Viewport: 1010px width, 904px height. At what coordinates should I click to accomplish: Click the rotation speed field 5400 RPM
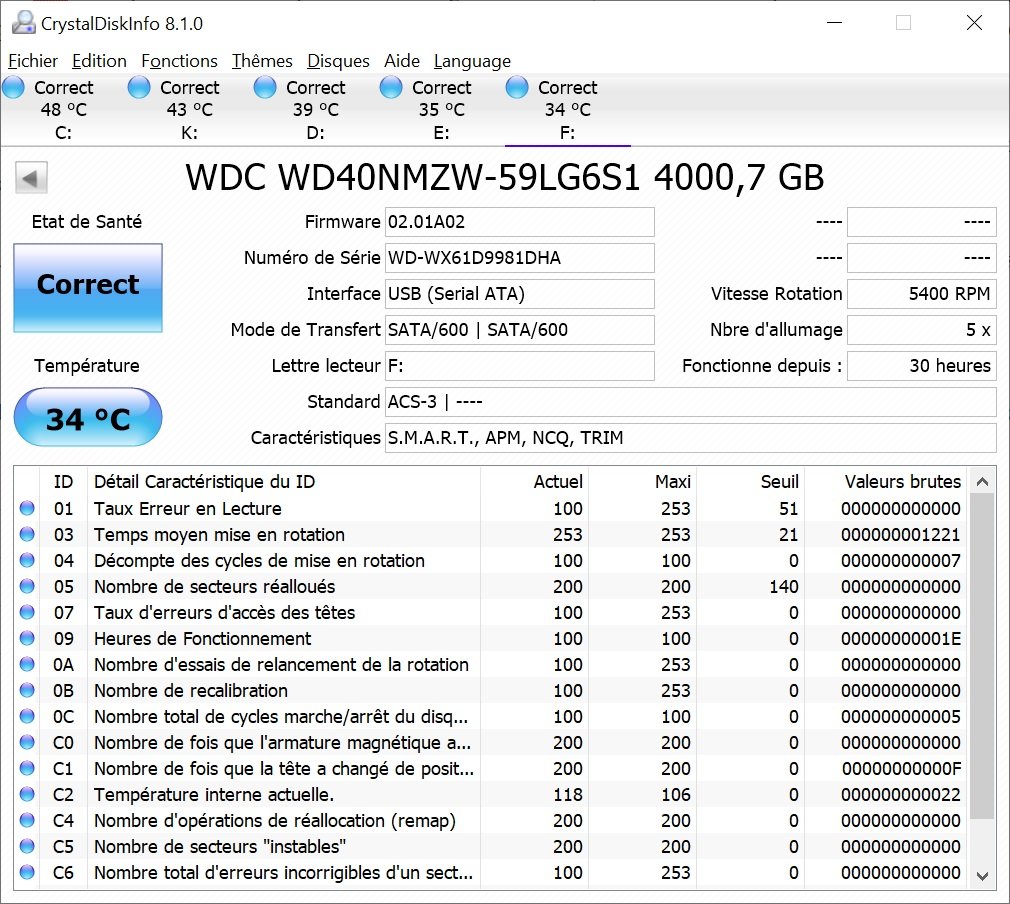click(922, 294)
